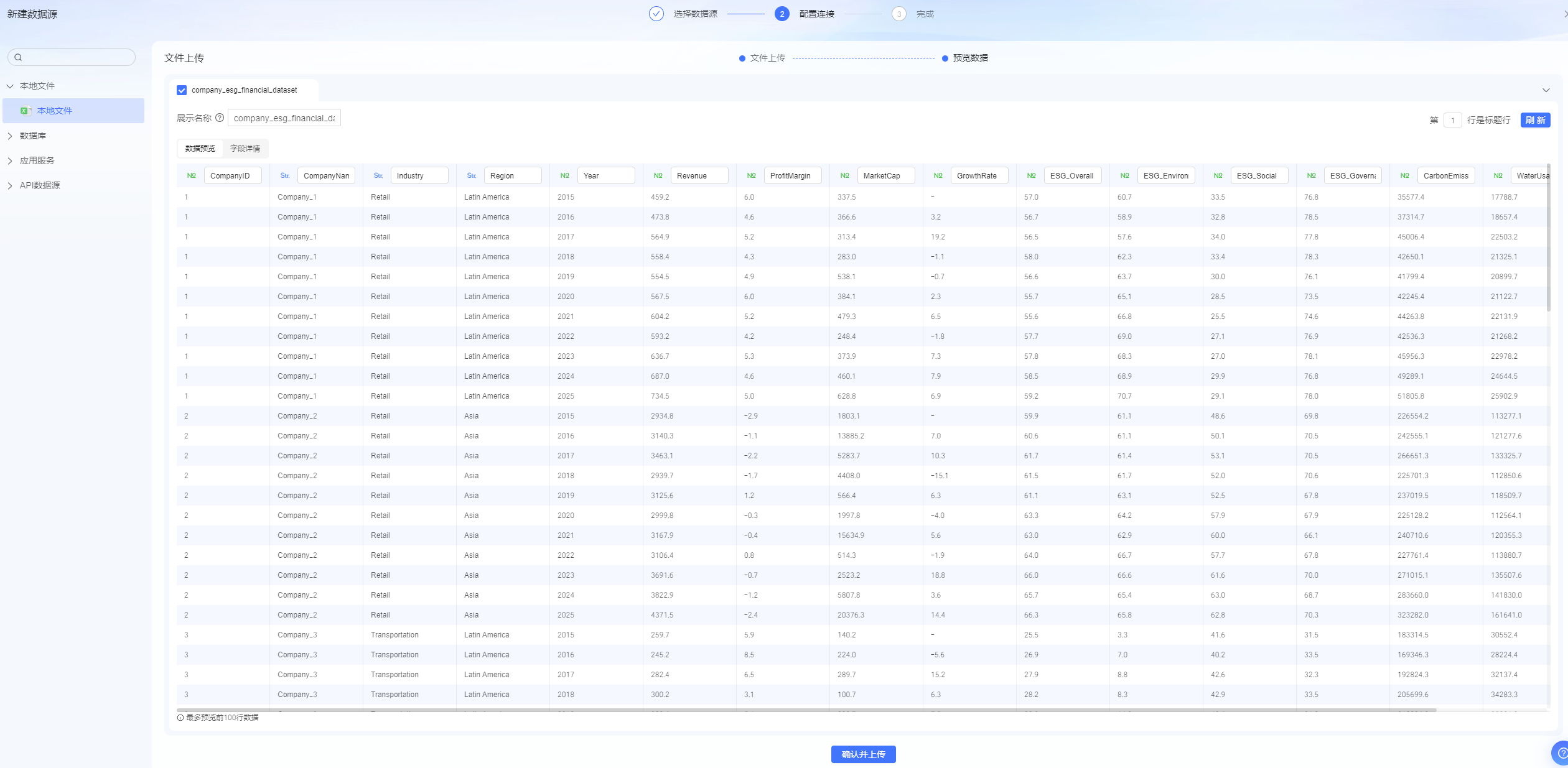This screenshot has height=768, width=1568.
Task: Expand the API数据源 tree node
Action: click(10, 185)
